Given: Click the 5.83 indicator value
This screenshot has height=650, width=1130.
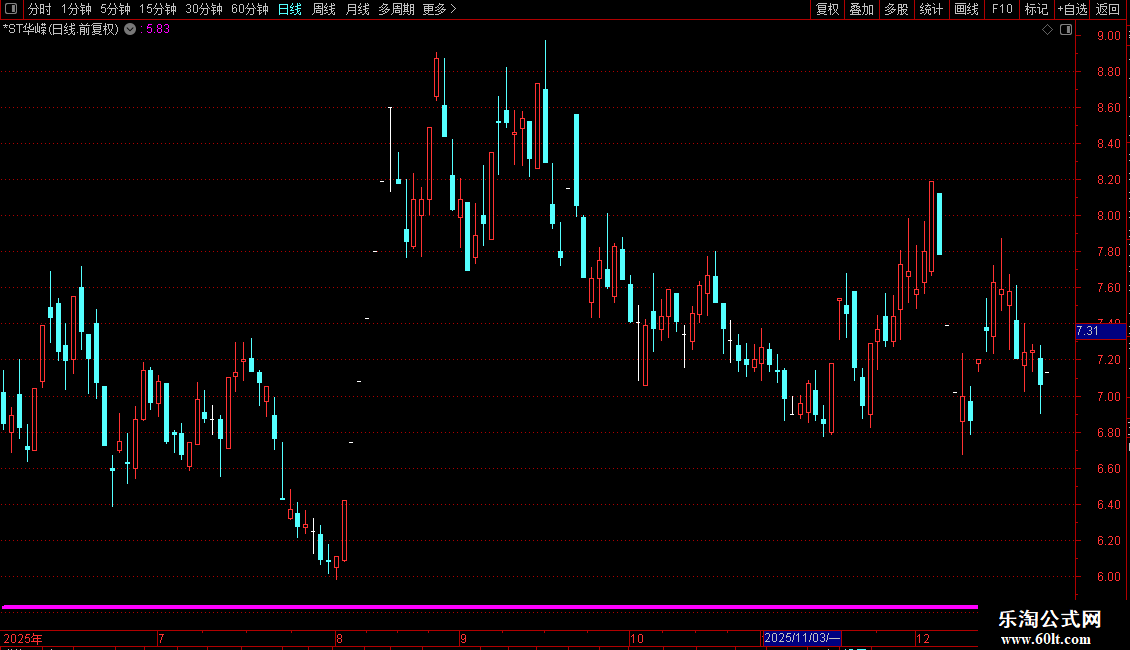Looking at the screenshot, I should tap(158, 30).
